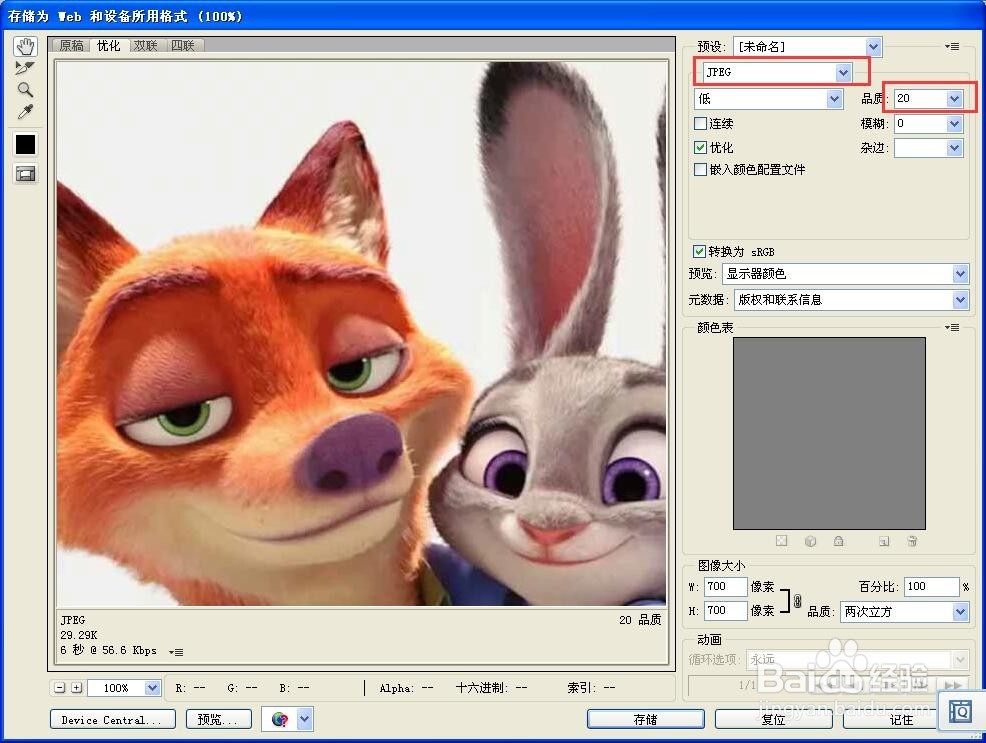Open the browser selection dropdown arrow

point(304,719)
